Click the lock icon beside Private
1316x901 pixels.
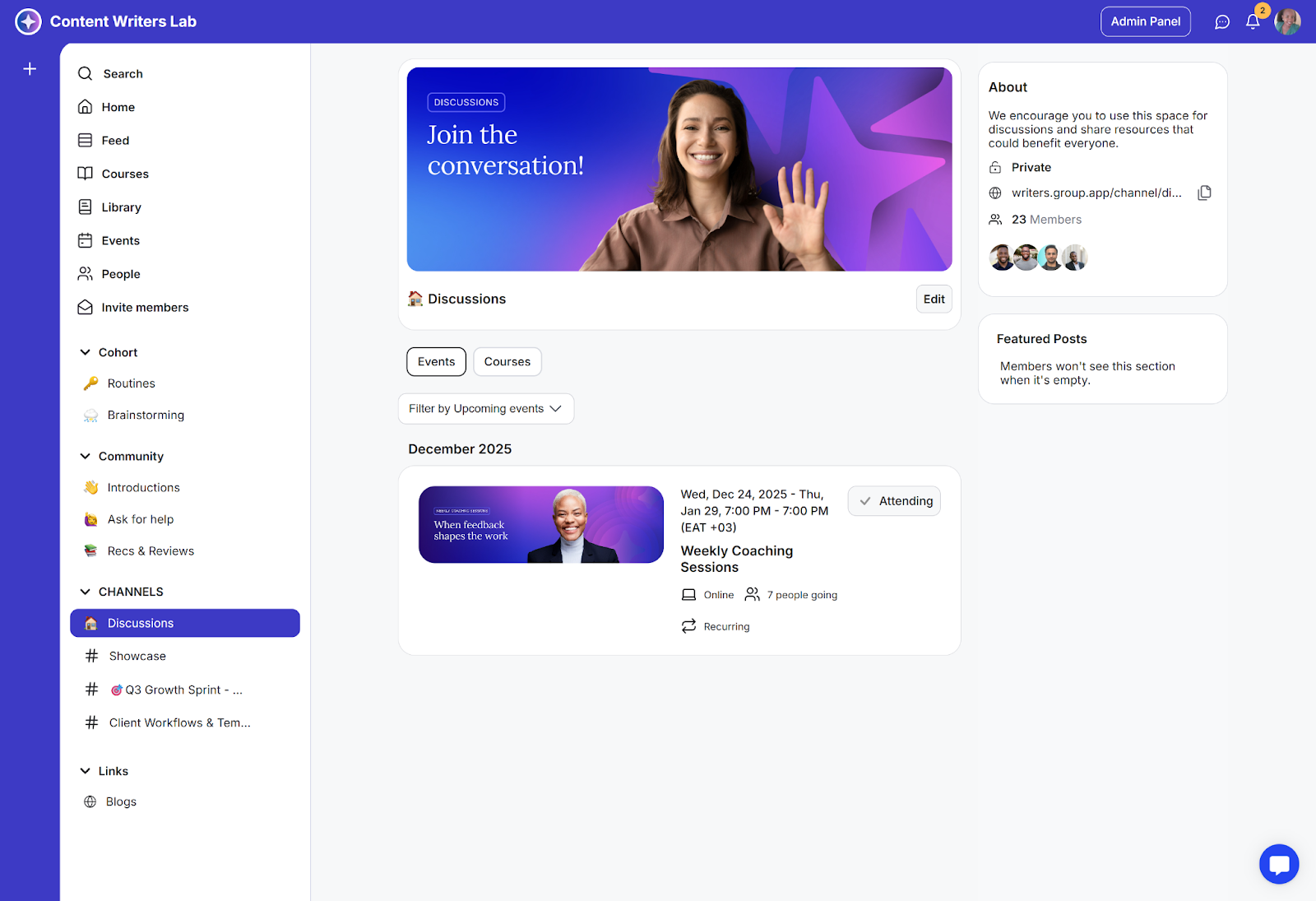click(995, 168)
